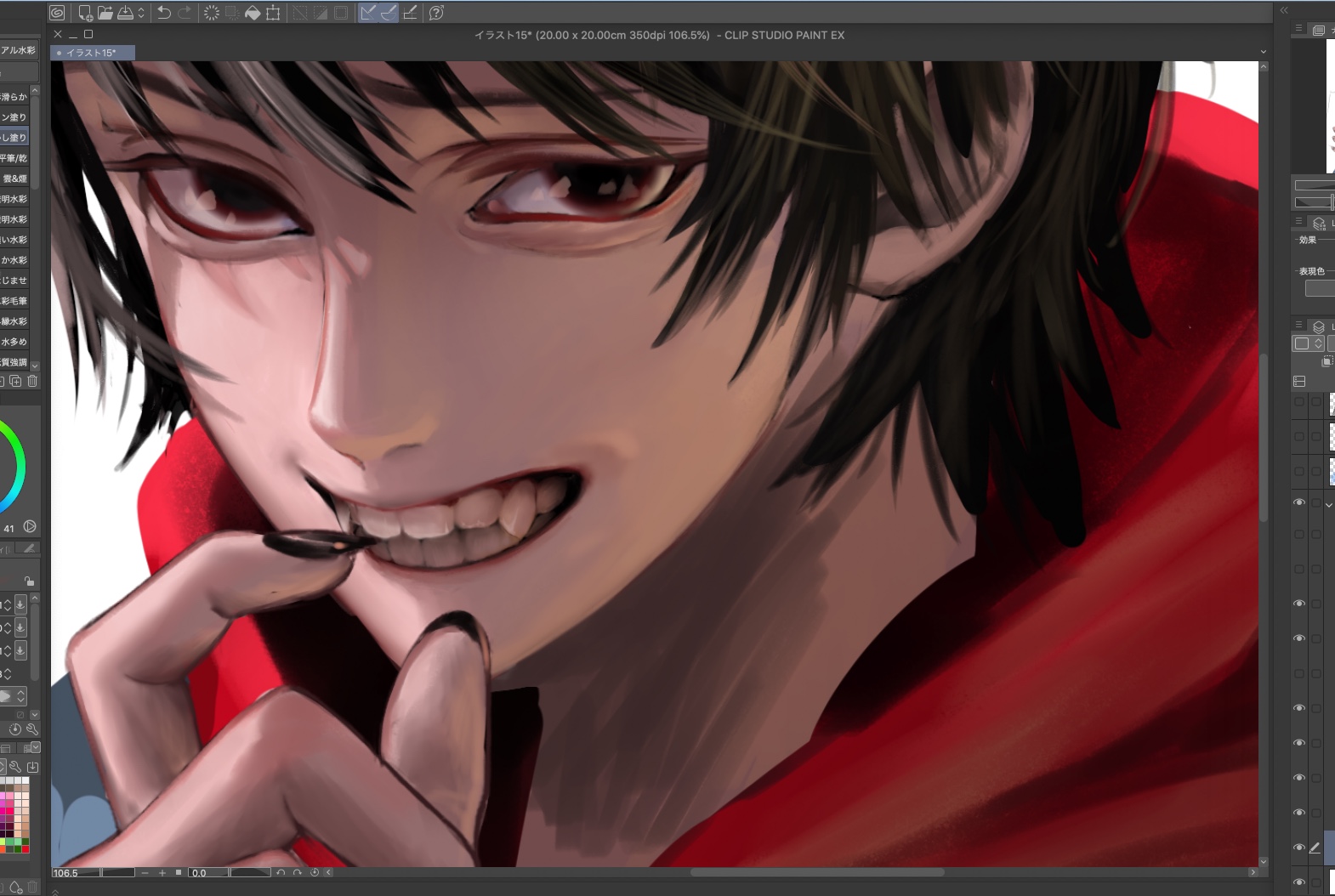Click the Fill paint bucket icon
1335x896 pixels.
[x=253, y=13]
